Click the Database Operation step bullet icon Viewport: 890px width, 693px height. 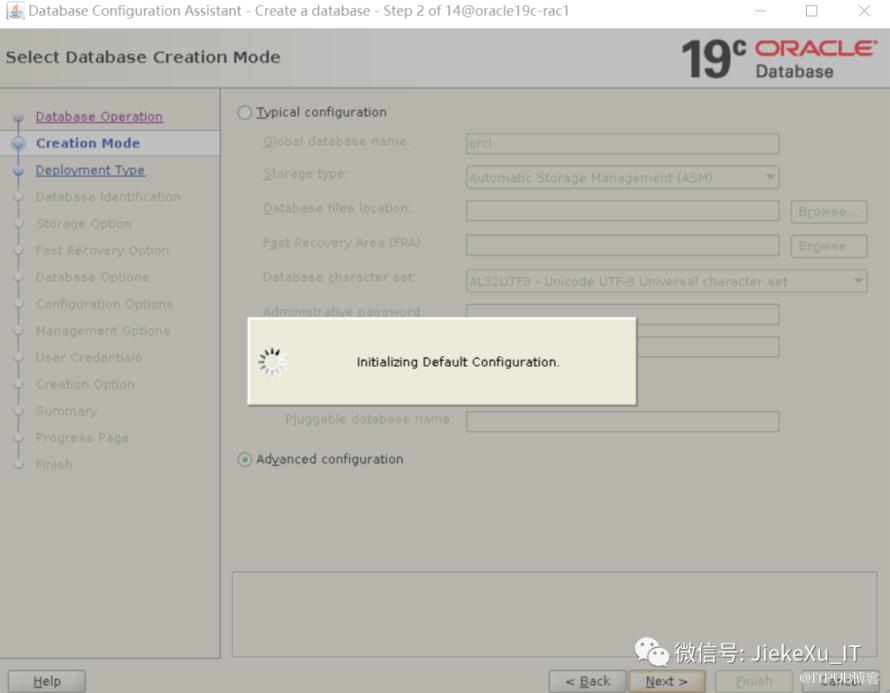click(x=18, y=117)
